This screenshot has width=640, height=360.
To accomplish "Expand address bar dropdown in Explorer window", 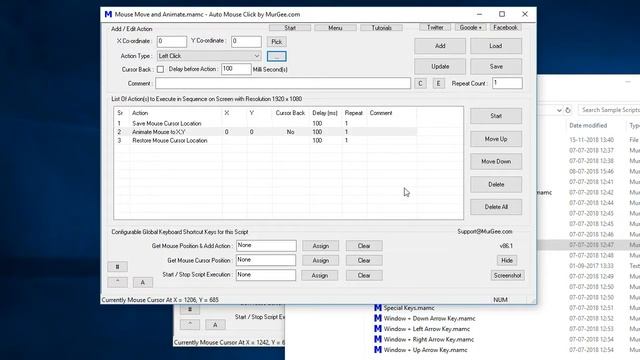I will 559,110.
